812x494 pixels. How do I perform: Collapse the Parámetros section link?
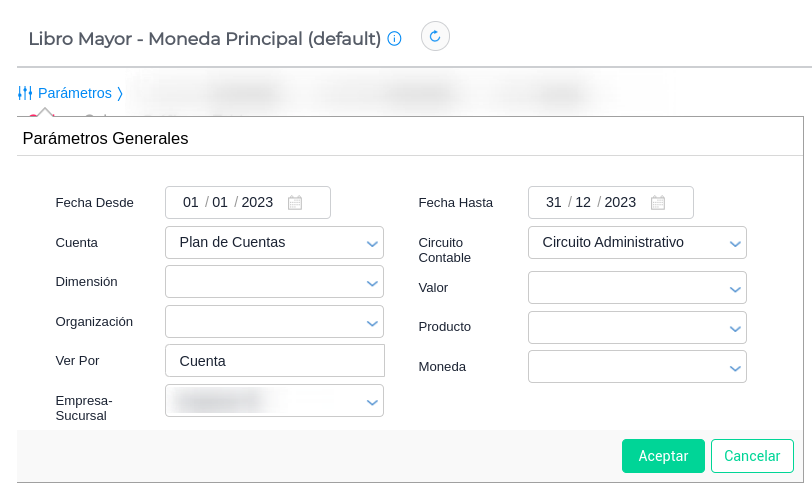pos(76,93)
